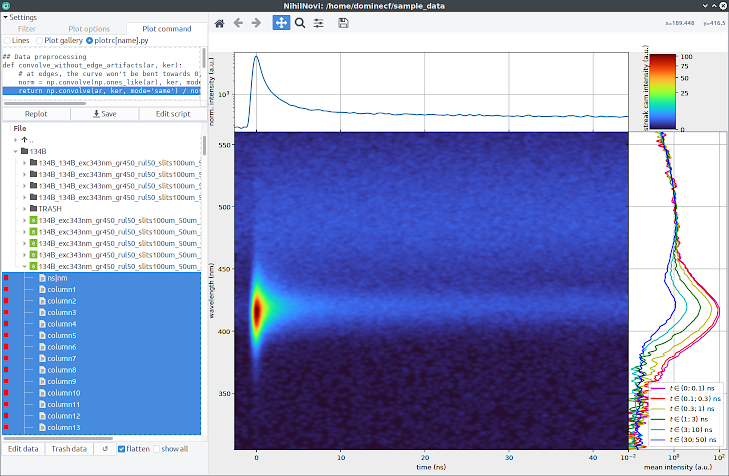This screenshot has height=476, width=729.
Task: Collapse the 134B folder
Action: pos(15,152)
